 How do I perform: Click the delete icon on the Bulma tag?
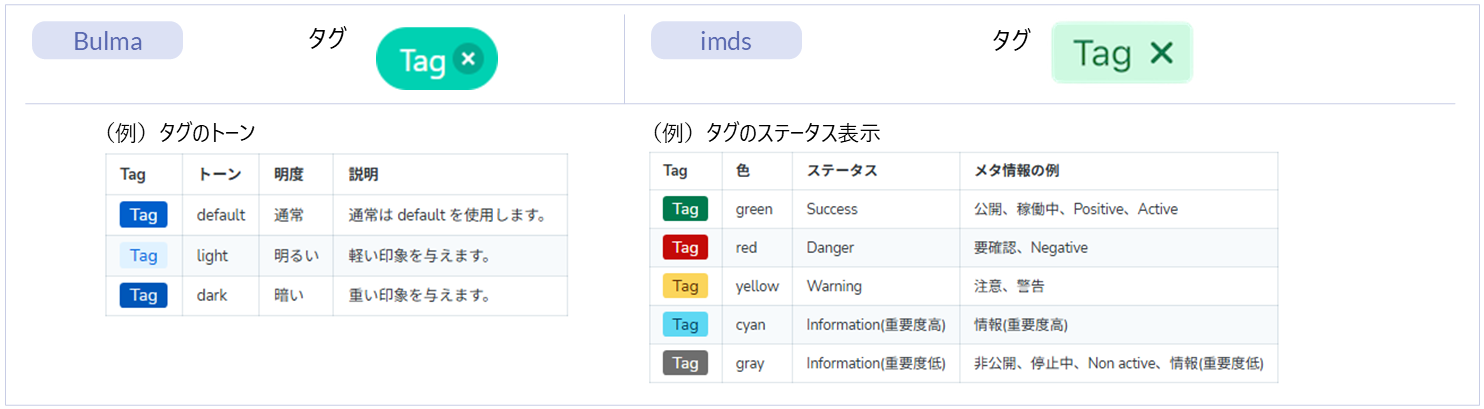tap(468, 60)
